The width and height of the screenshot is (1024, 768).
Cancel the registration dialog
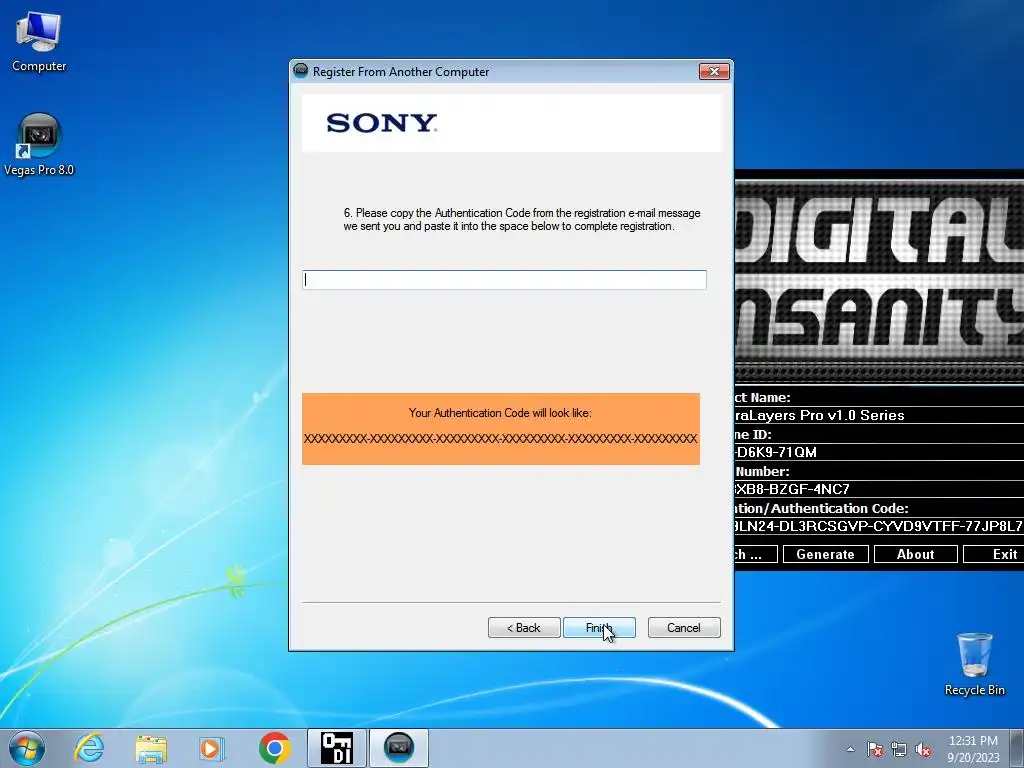tap(684, 628)
